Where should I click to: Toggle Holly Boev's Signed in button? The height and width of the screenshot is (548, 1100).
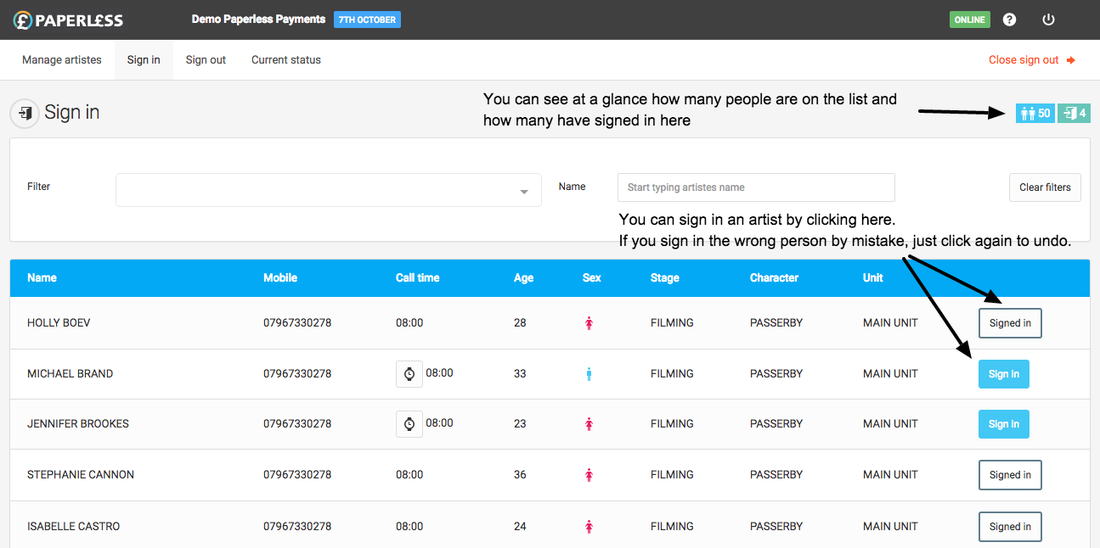(1010, 323)
